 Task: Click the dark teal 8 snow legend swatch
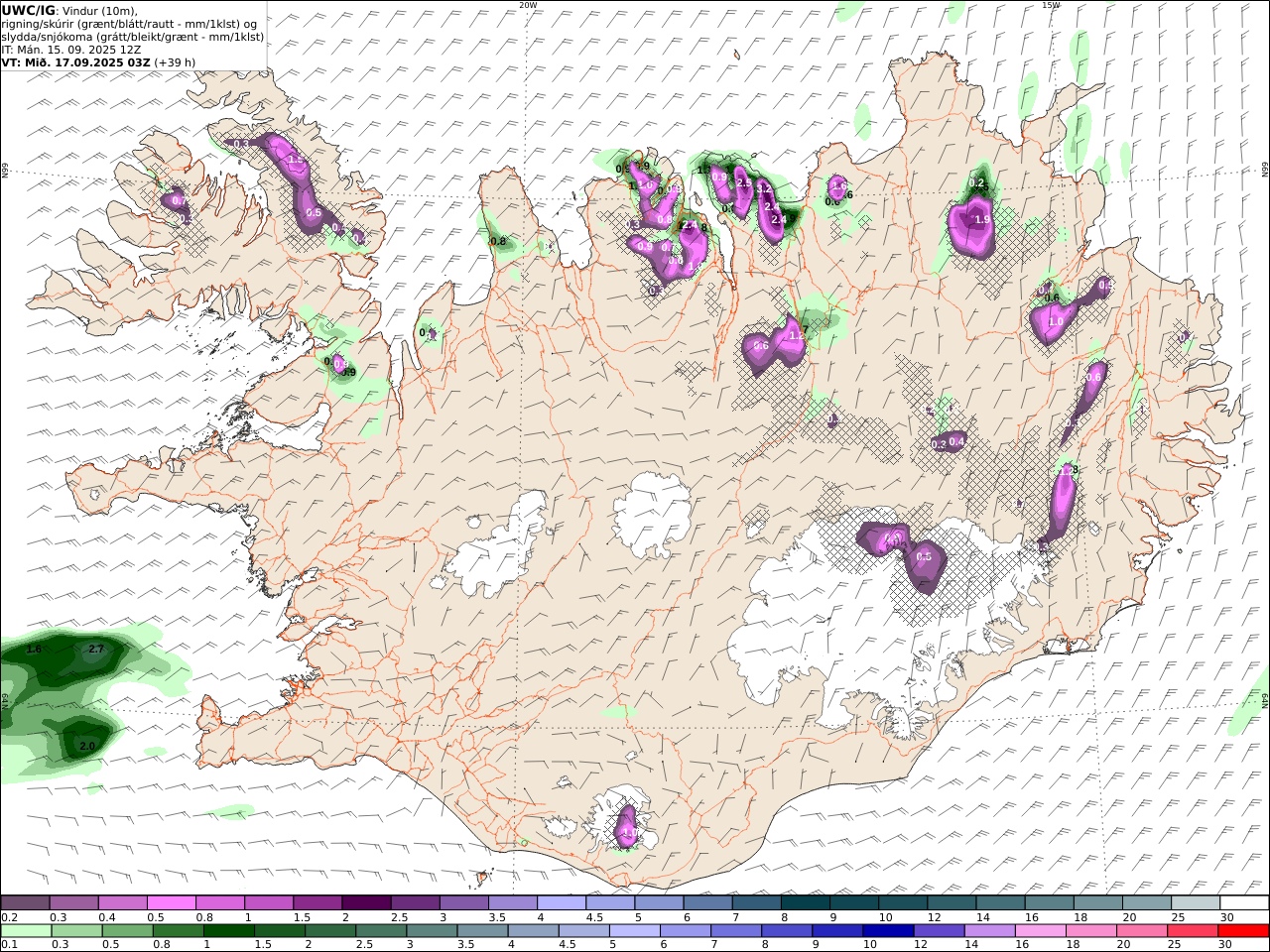806,902
